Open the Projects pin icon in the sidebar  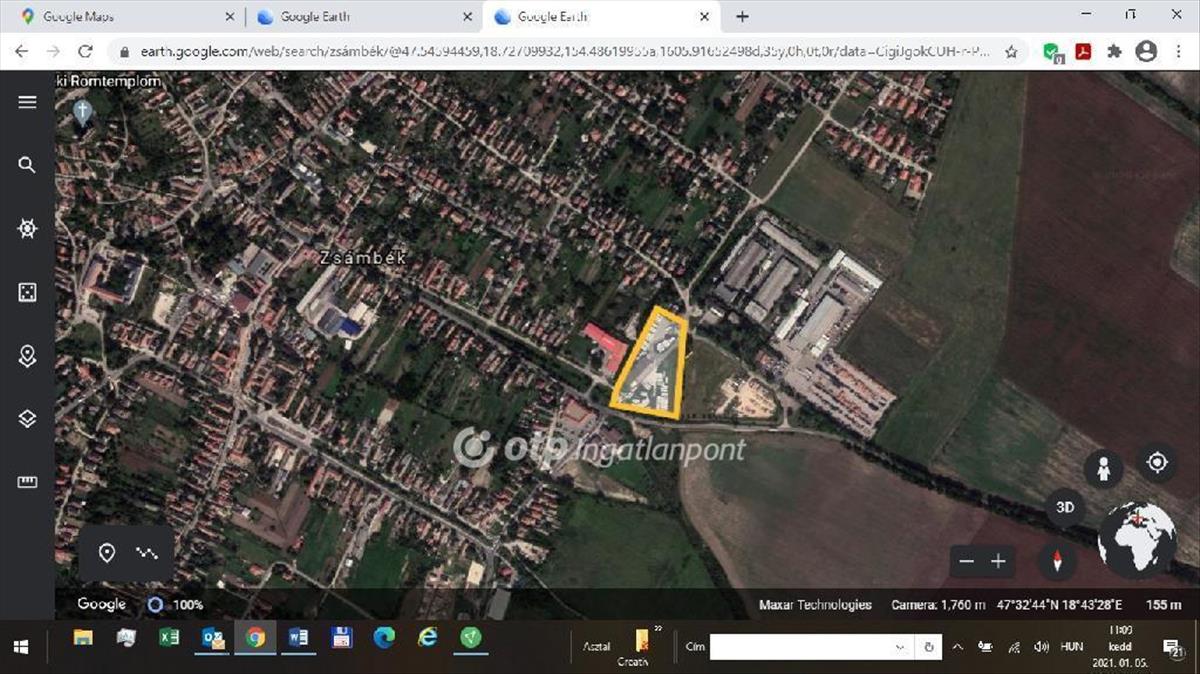pos(27,355)
